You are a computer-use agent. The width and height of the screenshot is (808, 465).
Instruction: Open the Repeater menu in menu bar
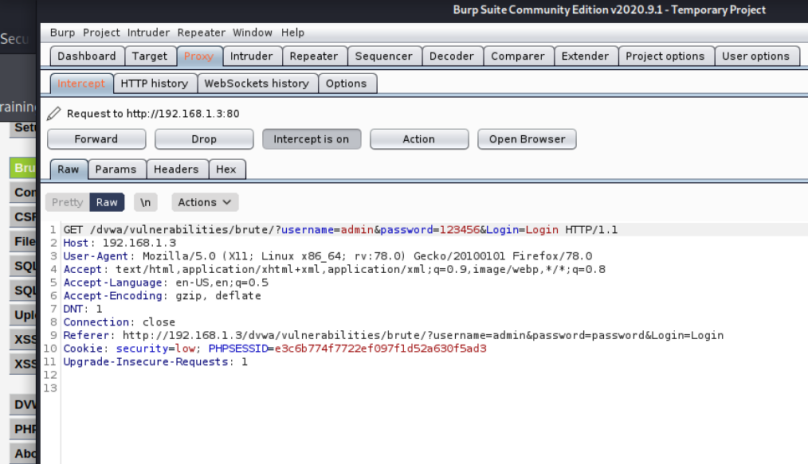click(x=201, y=32)
